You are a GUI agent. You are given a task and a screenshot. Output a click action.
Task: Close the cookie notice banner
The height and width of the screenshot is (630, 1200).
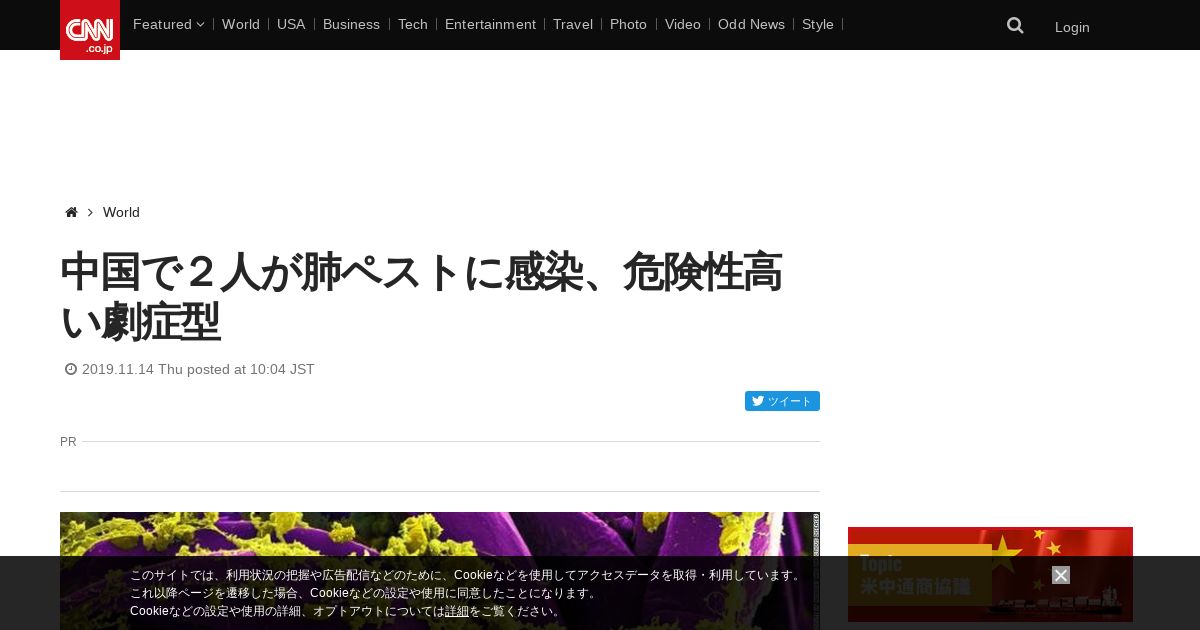coord(1061,575)
